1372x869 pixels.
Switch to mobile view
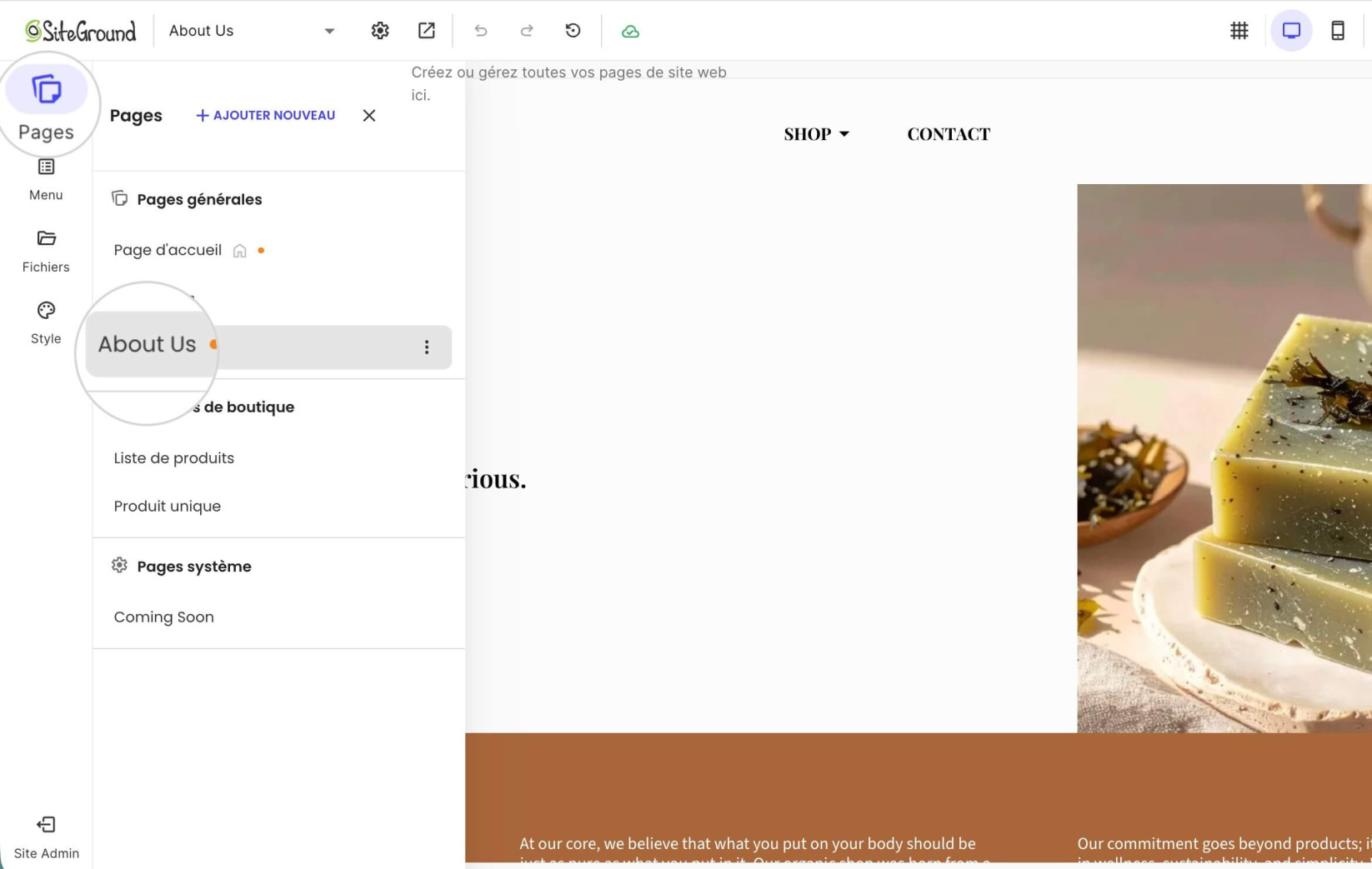tap(1338, 31)
